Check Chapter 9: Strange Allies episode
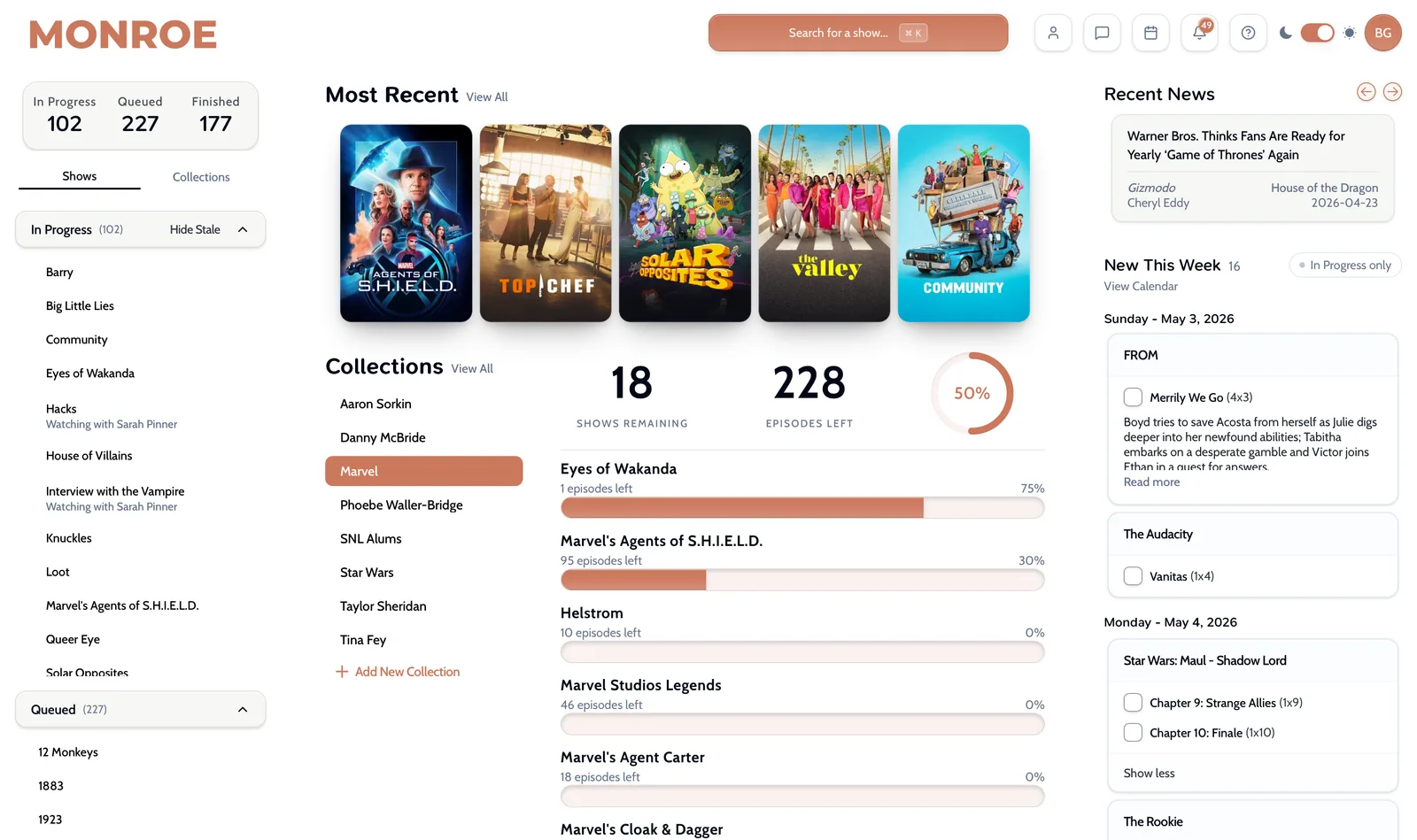The image size is (1417, 840). (1133, 703)
